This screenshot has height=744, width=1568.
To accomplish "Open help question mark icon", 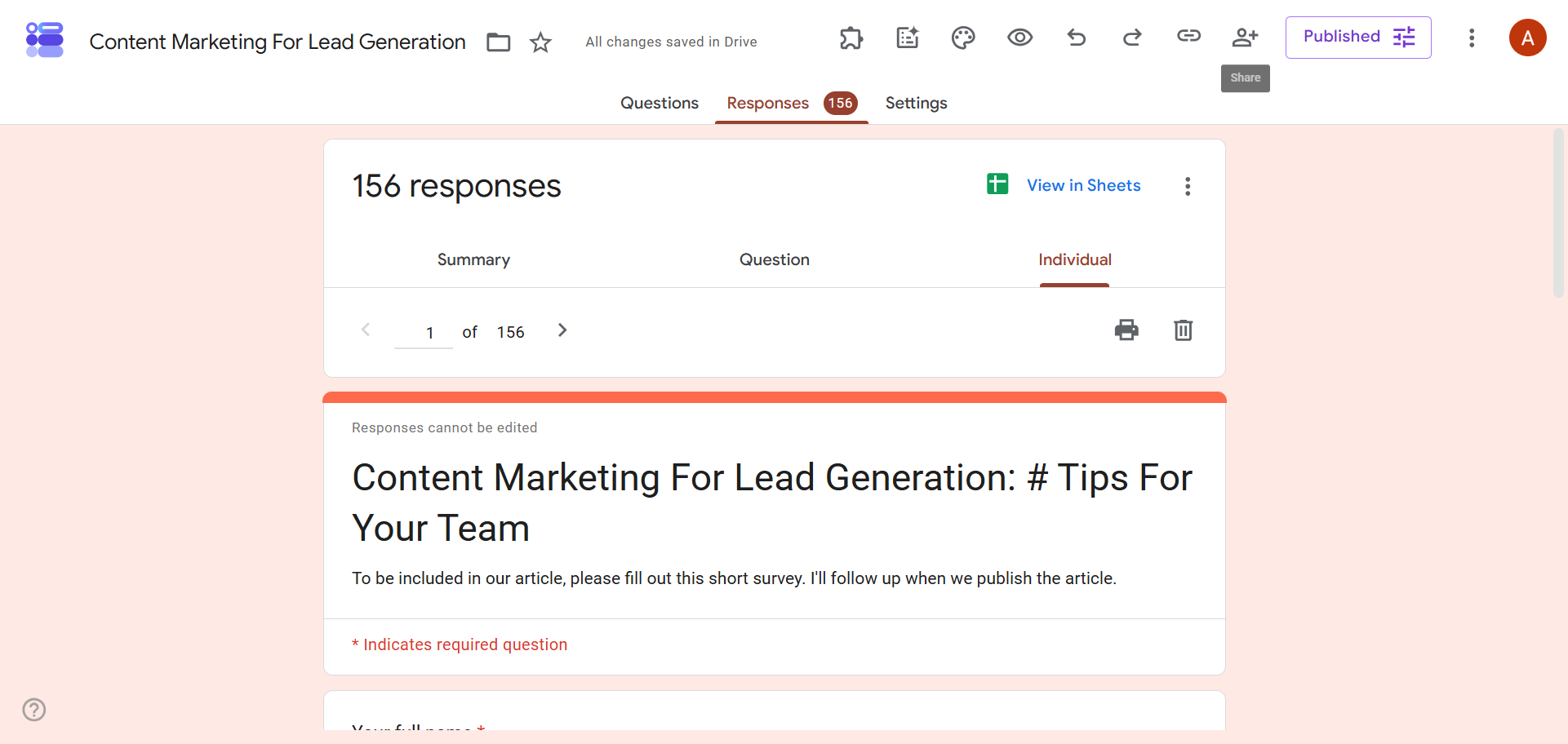I will click(34, 710).
